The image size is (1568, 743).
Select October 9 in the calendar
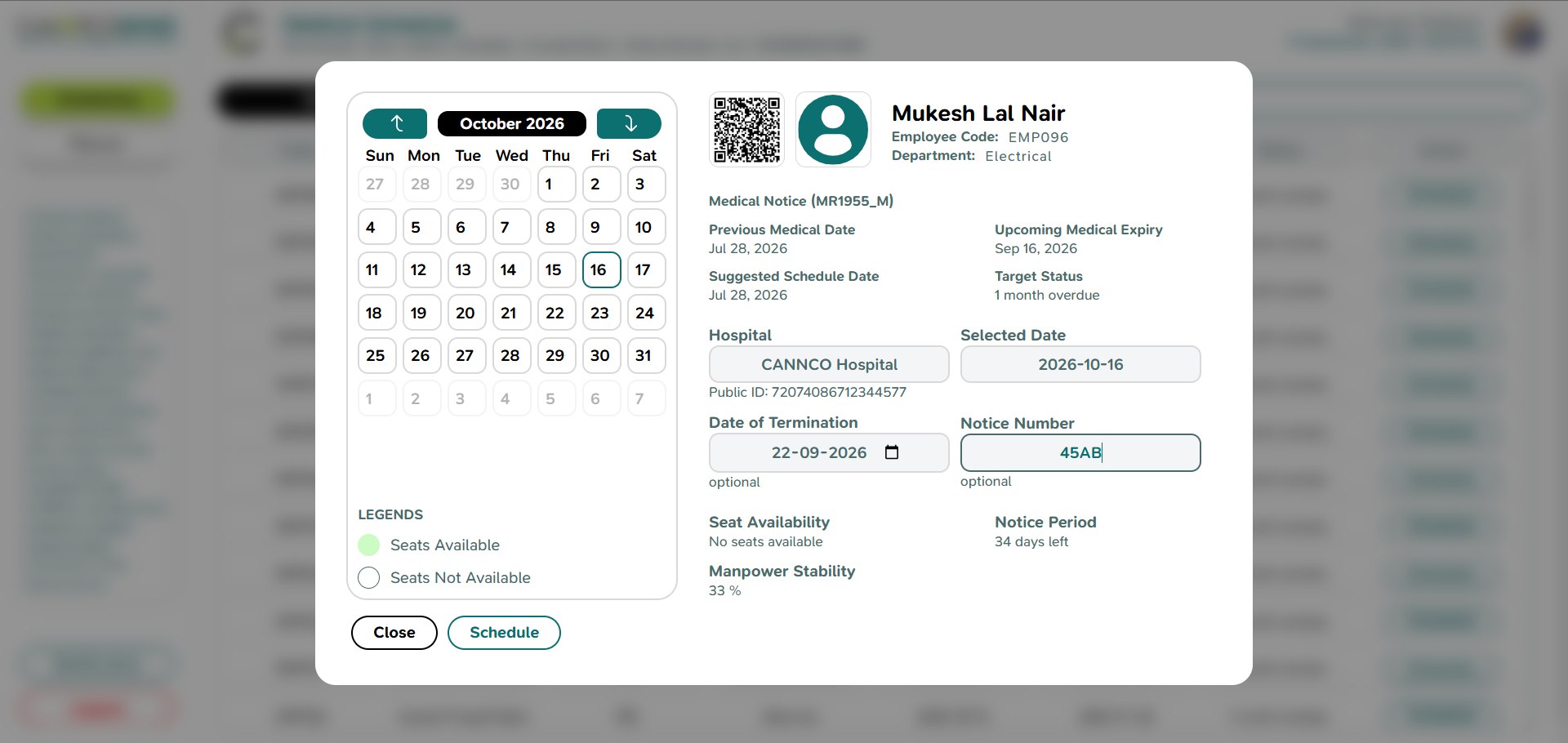602,227
